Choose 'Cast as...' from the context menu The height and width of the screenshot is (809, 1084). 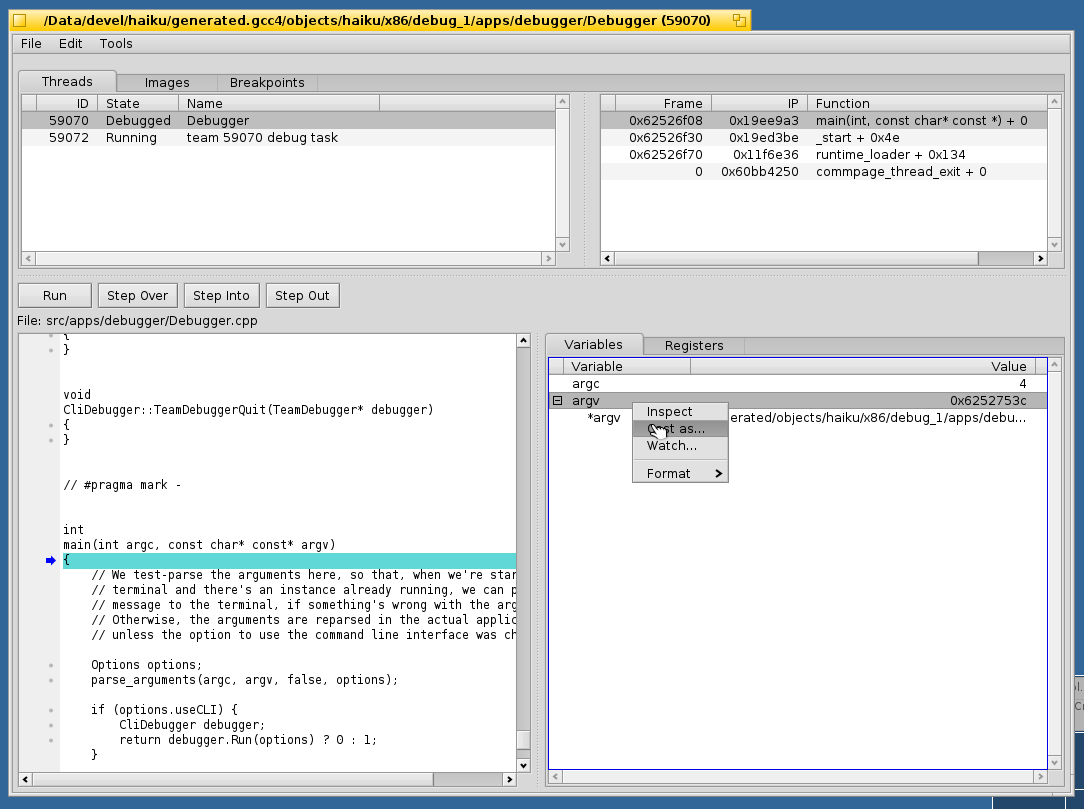pos(680,429)
